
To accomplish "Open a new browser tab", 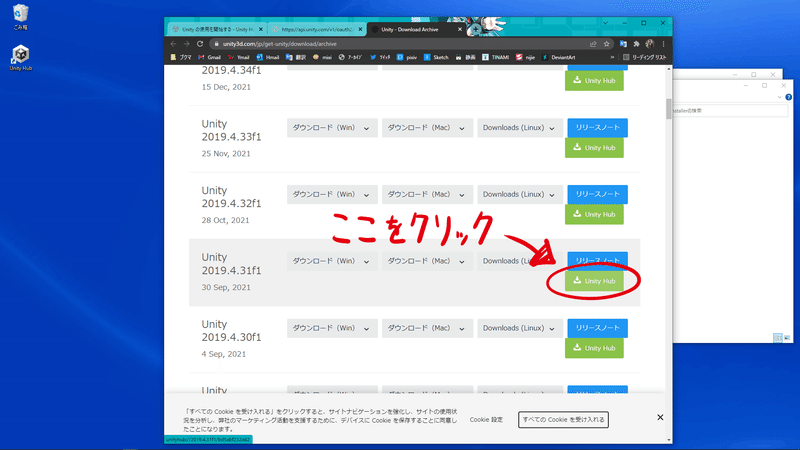I will [x=476, y=29].
